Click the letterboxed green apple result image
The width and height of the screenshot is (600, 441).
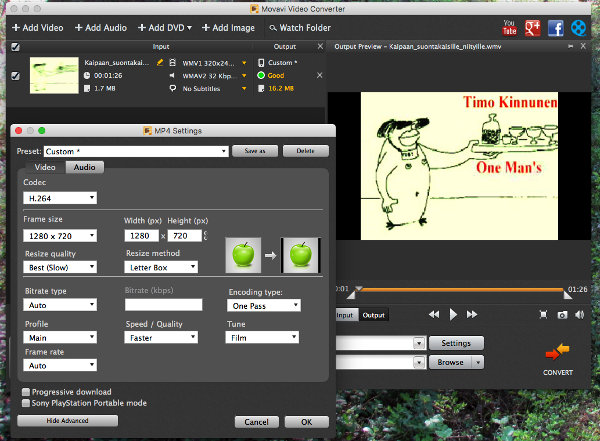click(x=300, y=255)
